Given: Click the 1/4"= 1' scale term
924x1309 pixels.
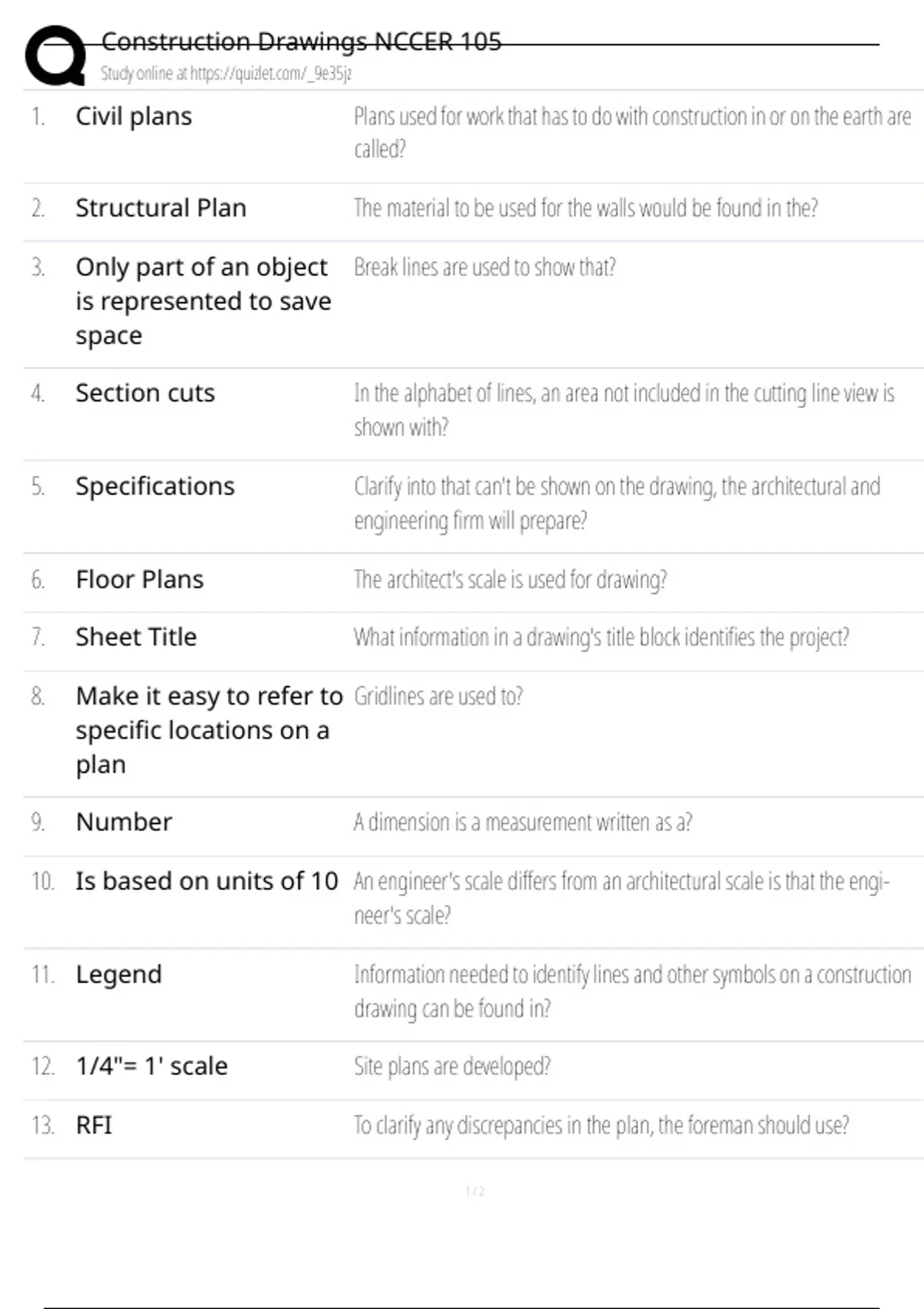Looking at the screenshot, I should pyautogui.click(x=151, y=1066).
